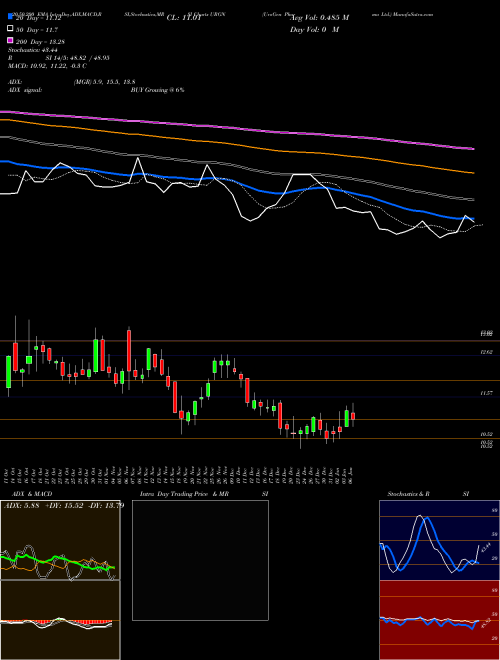Click the MACD histogram chart panel
Image resolution: width=500 pixels, height=660 pixels.
coord(60,620)
